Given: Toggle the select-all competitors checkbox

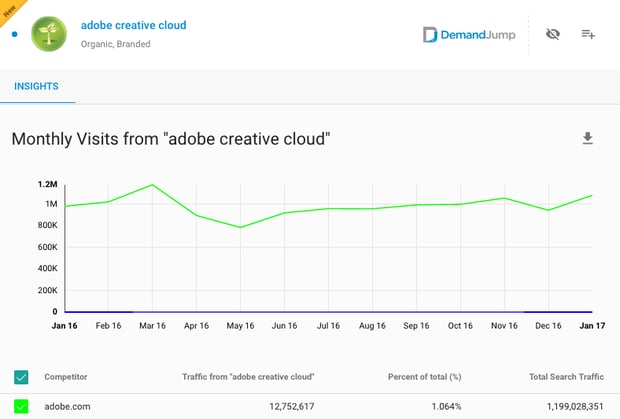Looking at the screenshot, I should click(x=21, y=377).
